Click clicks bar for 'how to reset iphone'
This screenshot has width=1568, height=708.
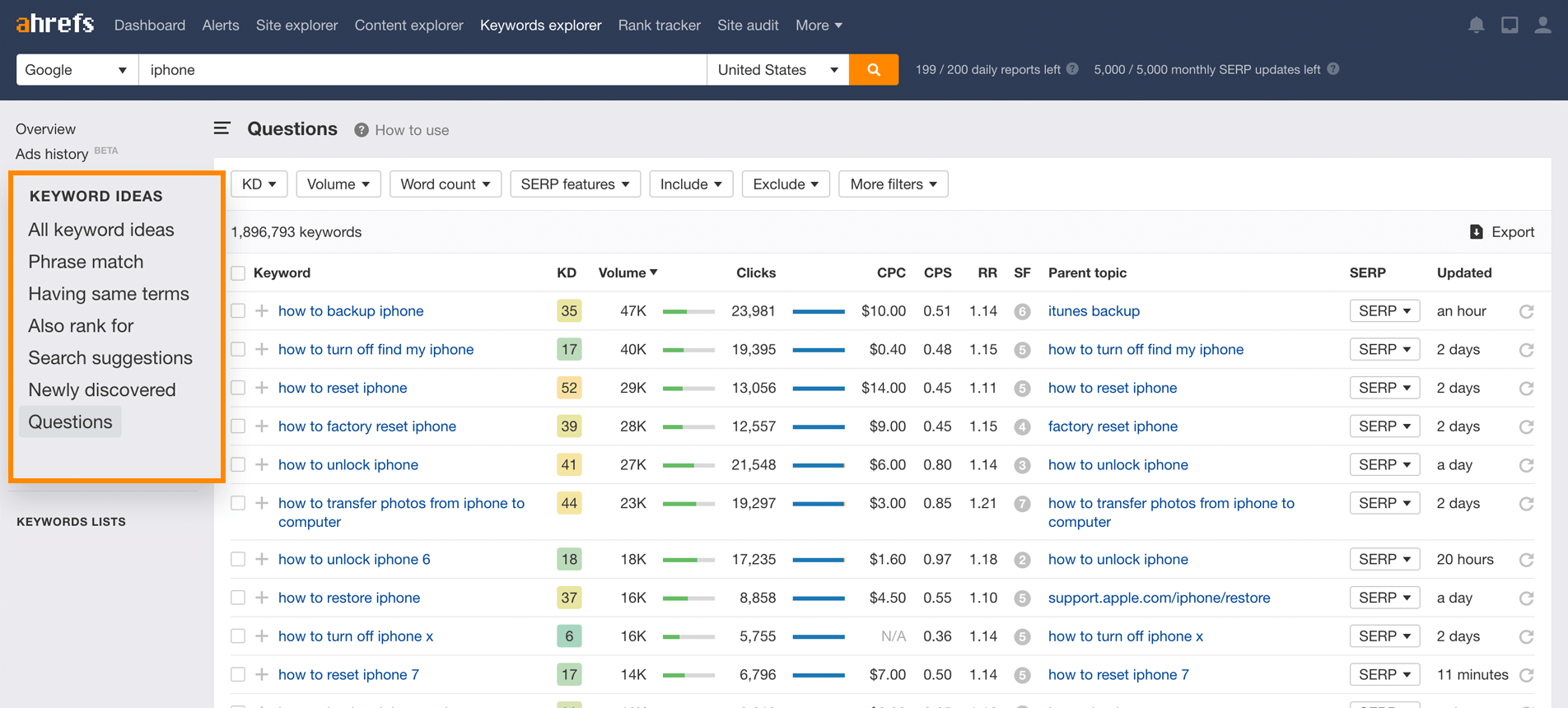pos(819,389)
